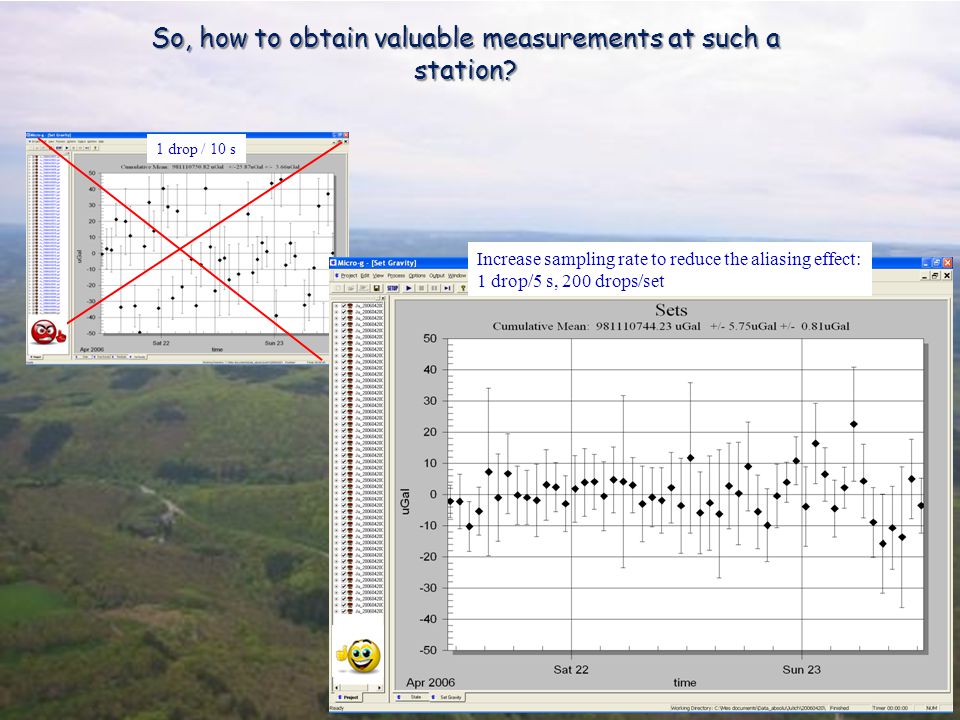Open the Edit menu
Viewport: 960px width, 720px height.
(365, 276)
